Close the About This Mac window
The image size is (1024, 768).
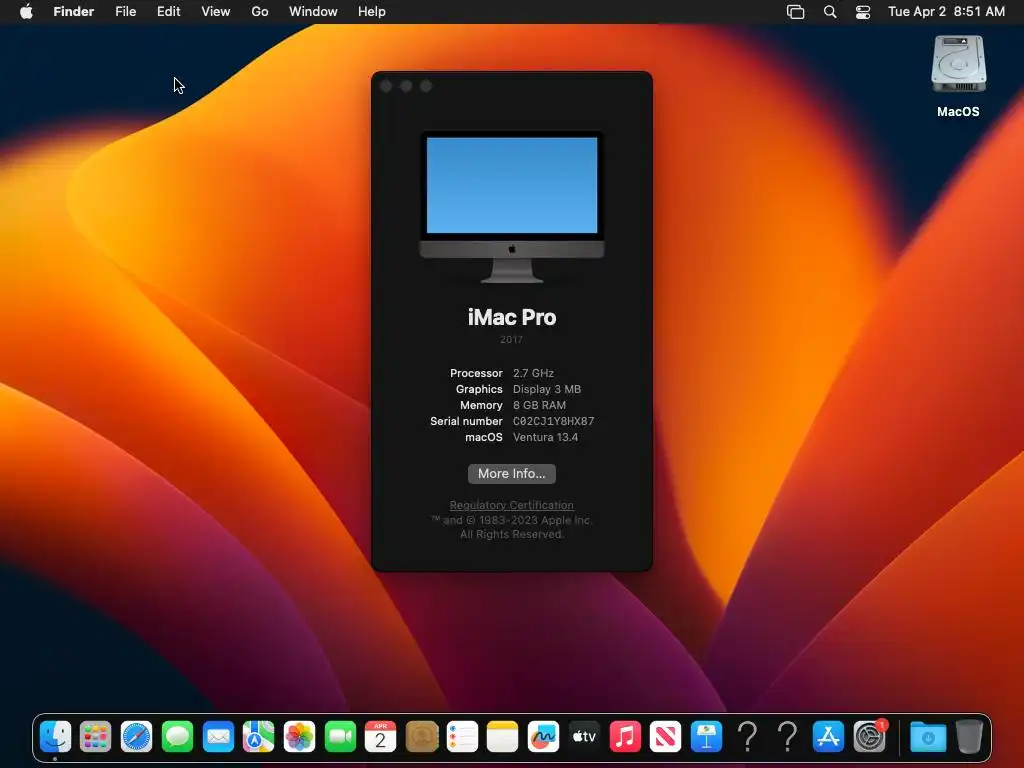(x=386, y=86)
